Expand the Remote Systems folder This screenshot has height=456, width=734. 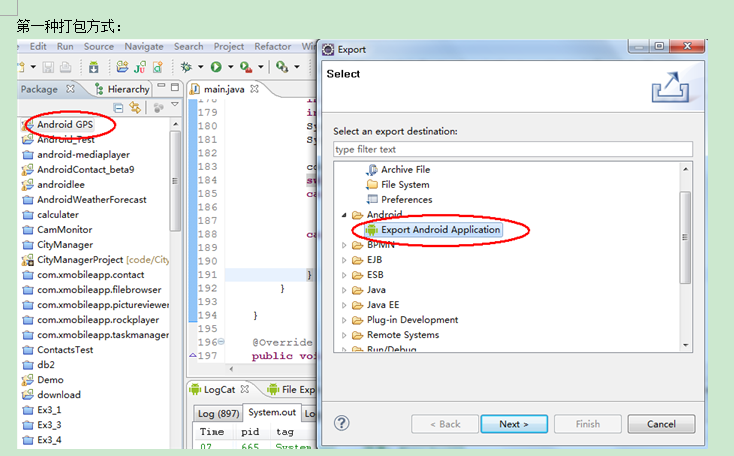click(344, 335)
